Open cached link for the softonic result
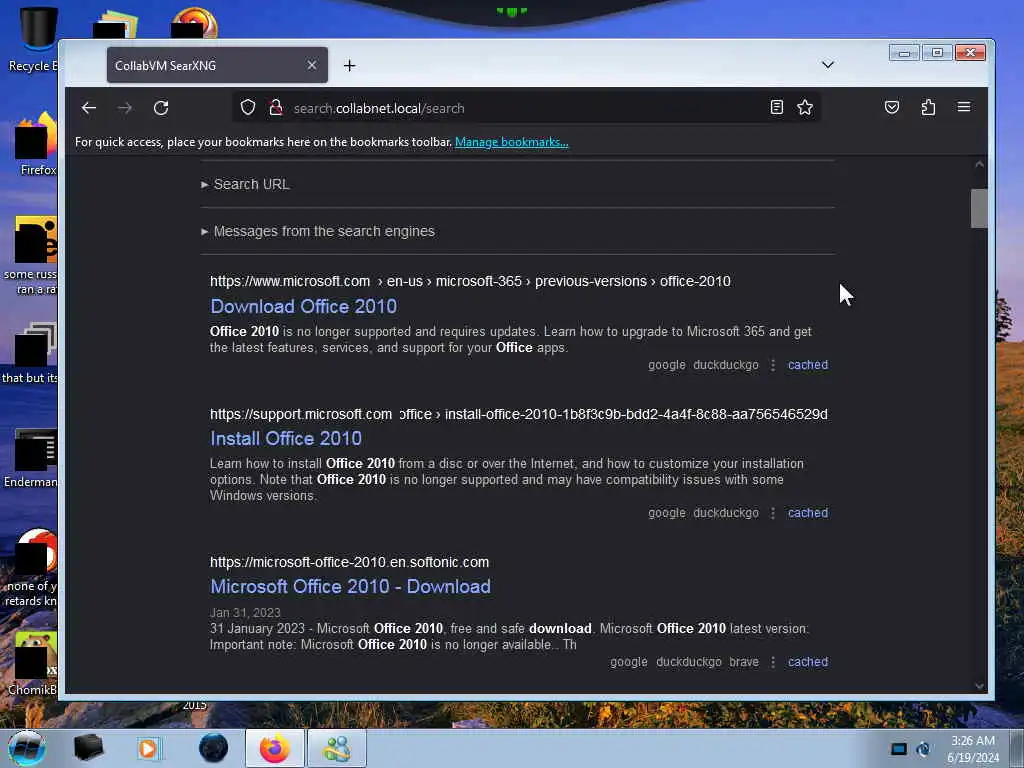The height and width of the screenshot is (768, 1024). (x=808, y=662)
